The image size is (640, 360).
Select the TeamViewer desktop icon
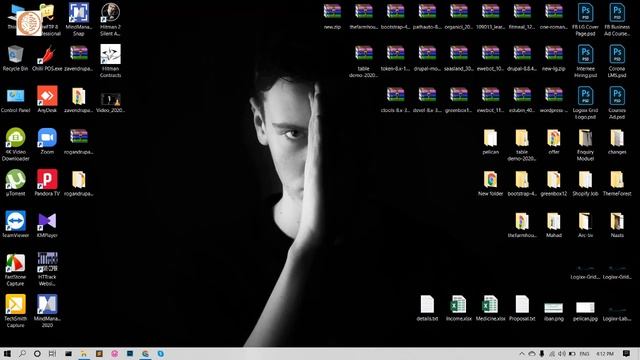pyautogui.click(x=16, y=224)
